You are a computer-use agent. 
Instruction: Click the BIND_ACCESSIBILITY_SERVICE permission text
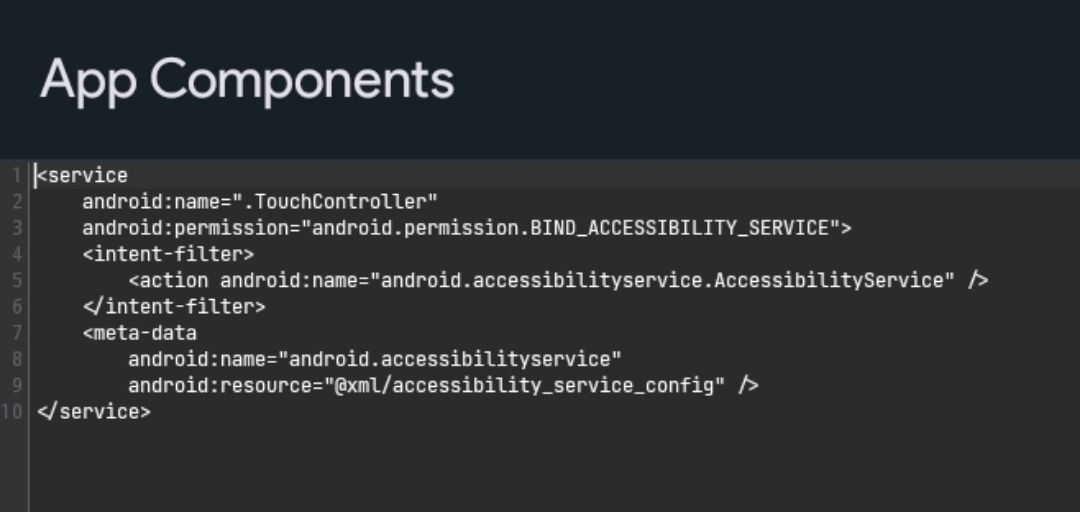(680, 228)
